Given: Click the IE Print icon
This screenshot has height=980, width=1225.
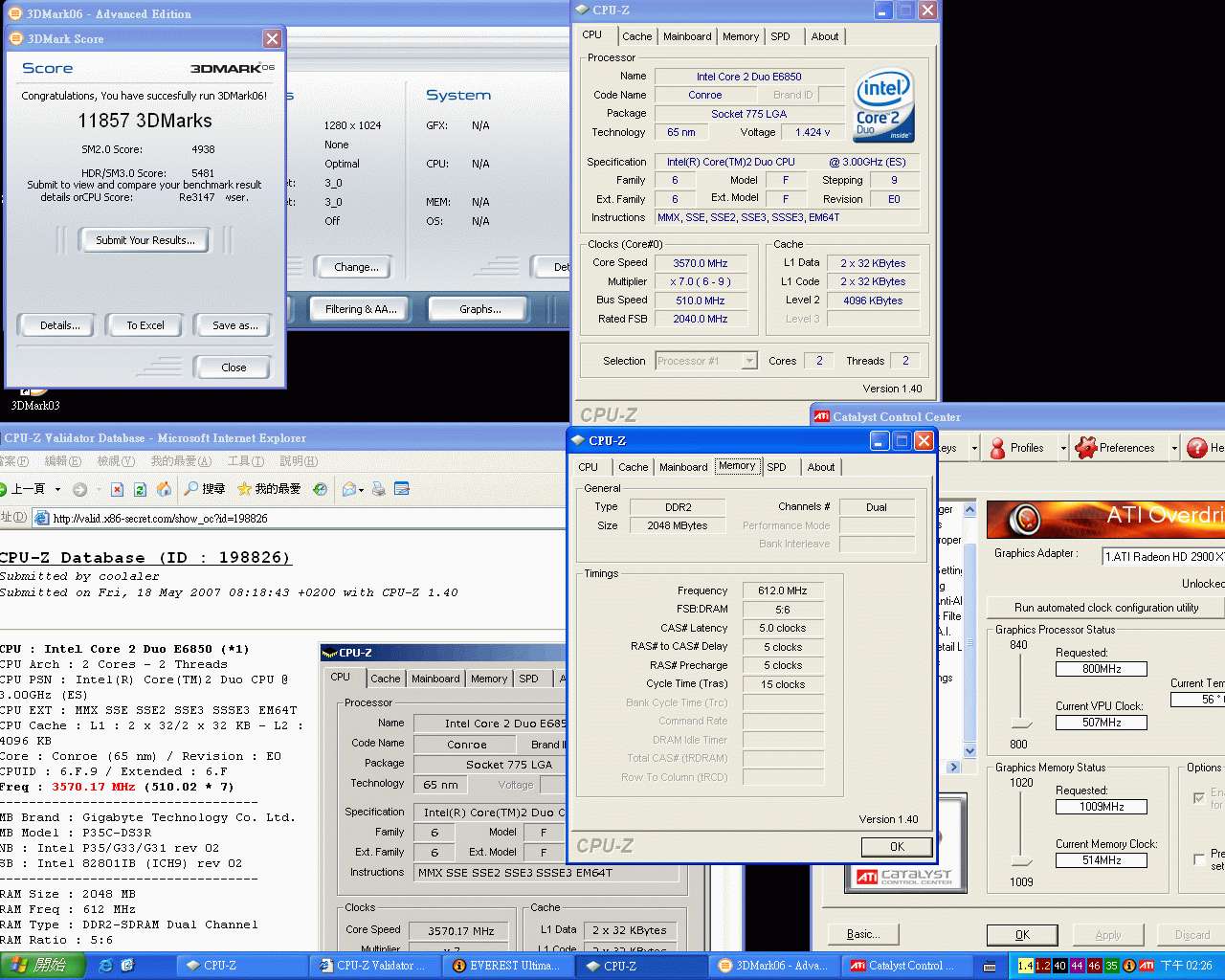Looking at the screenshot, I should tap(379, 489).
